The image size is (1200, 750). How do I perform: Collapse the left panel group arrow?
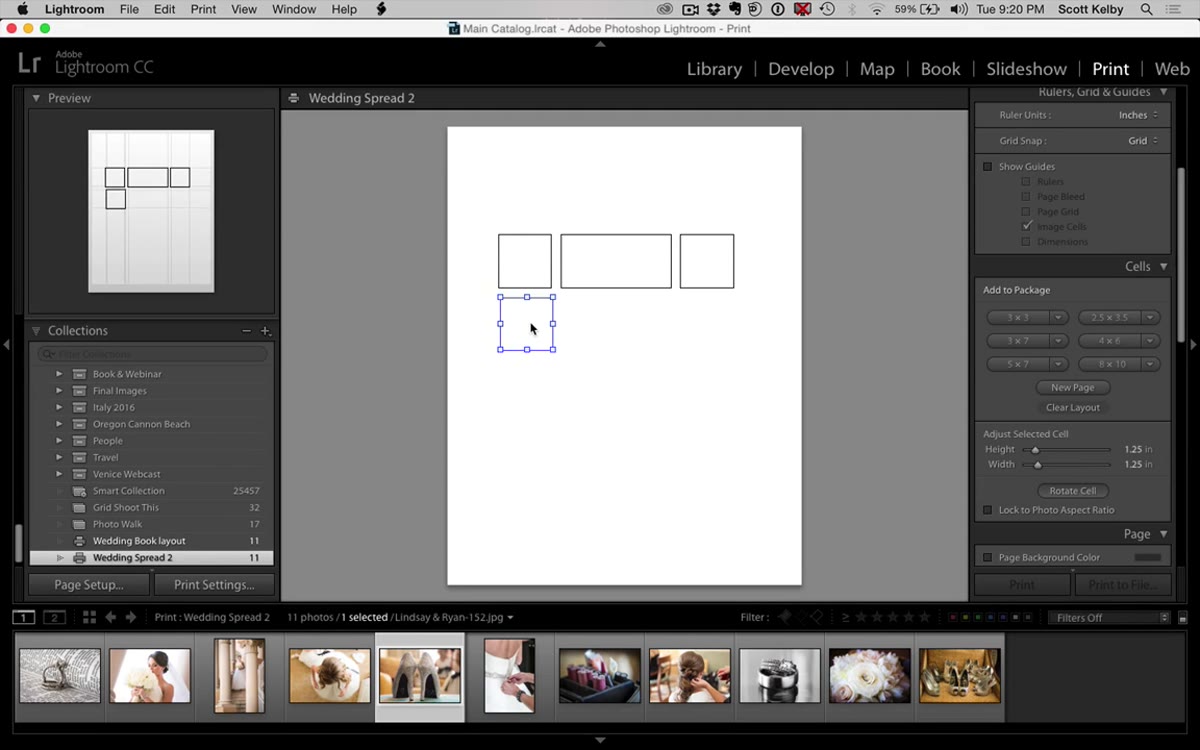(x=6, y=345)
